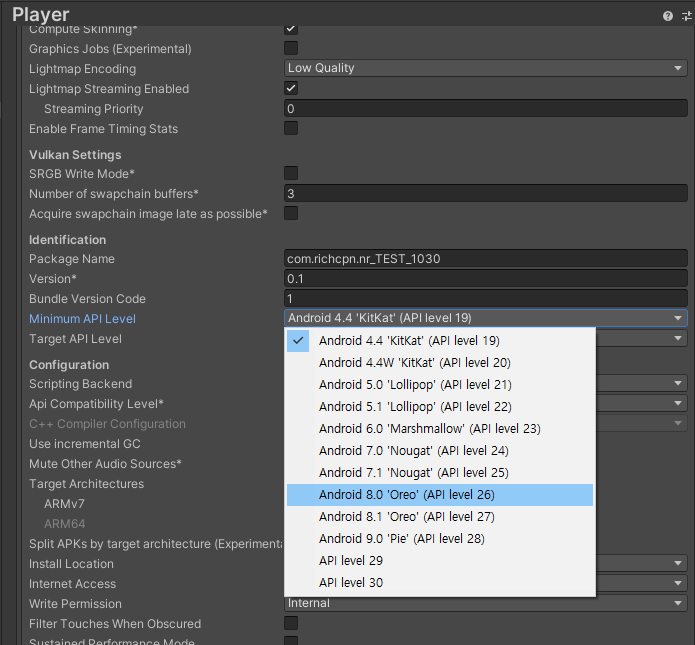Click the Write Permission label
Viewport: 695px width, 645px height.
75,604
